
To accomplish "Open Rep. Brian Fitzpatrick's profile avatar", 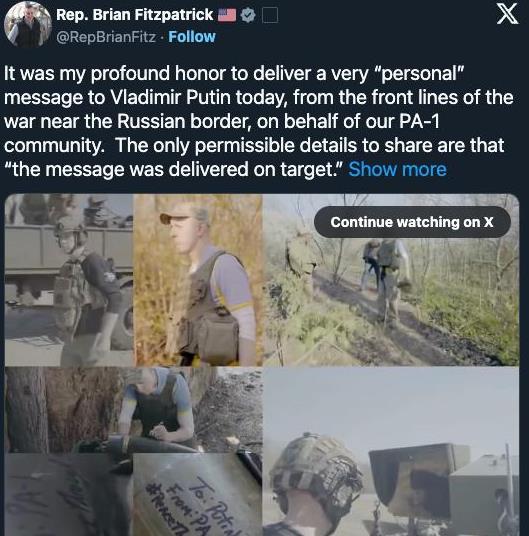I will point(28,24).
